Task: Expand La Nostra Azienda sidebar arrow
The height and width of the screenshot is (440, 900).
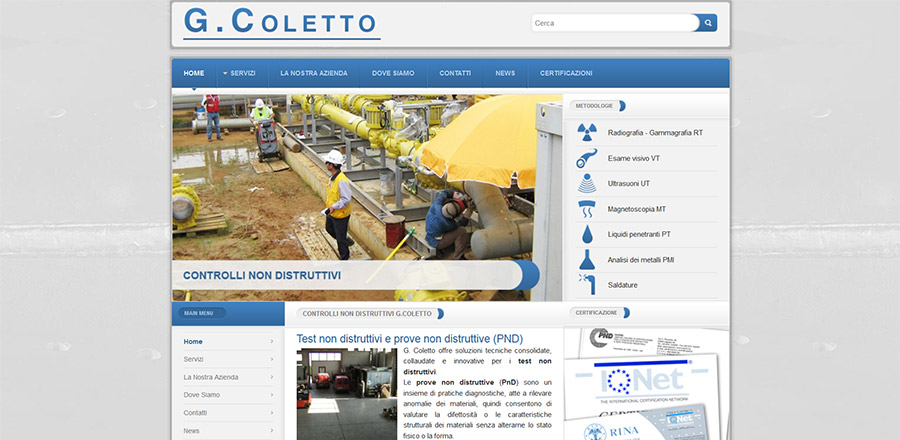Action: 271,377
